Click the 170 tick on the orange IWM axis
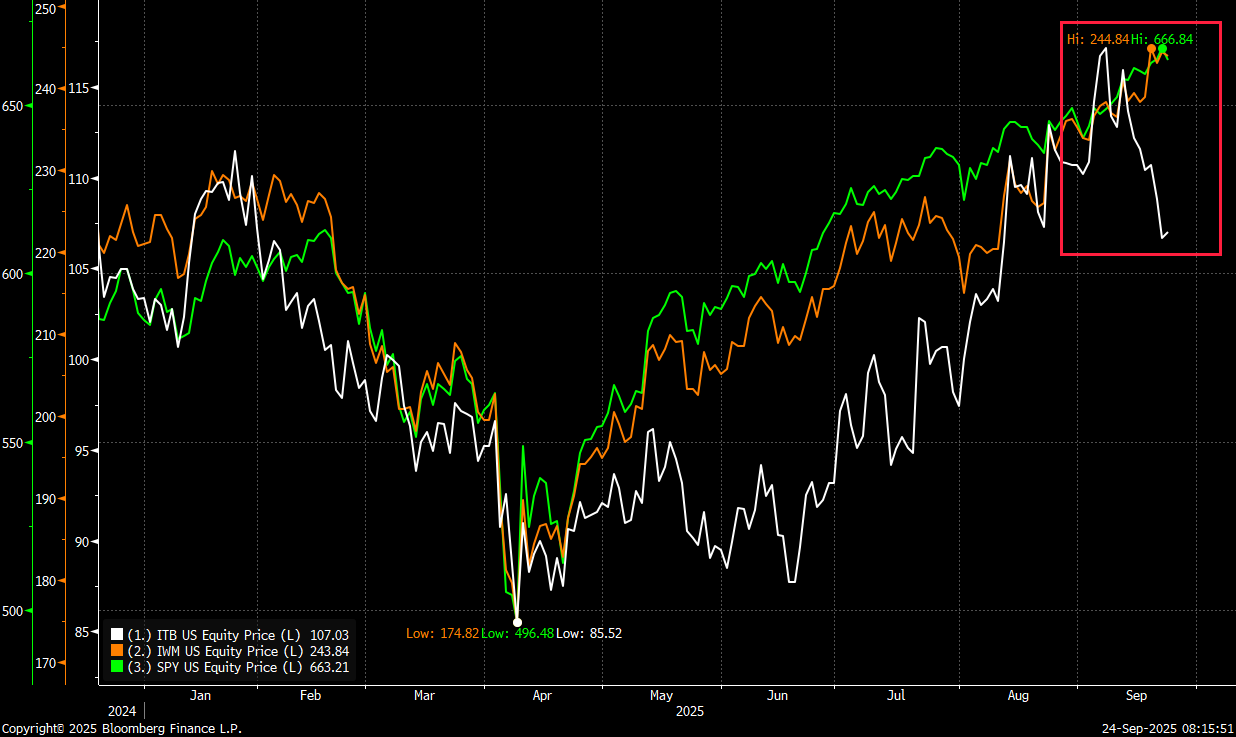 click(45, 663)
